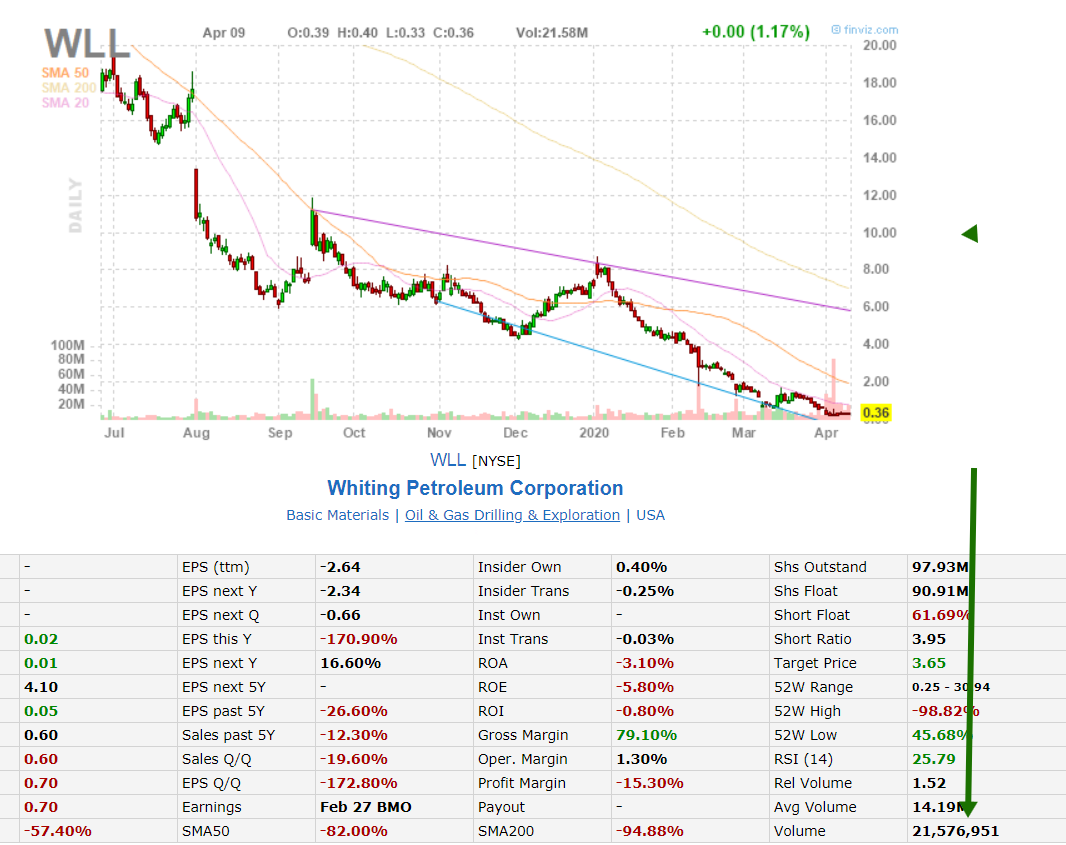Open the Whiting Petroleum Corporation link

(x=475, y=488)
